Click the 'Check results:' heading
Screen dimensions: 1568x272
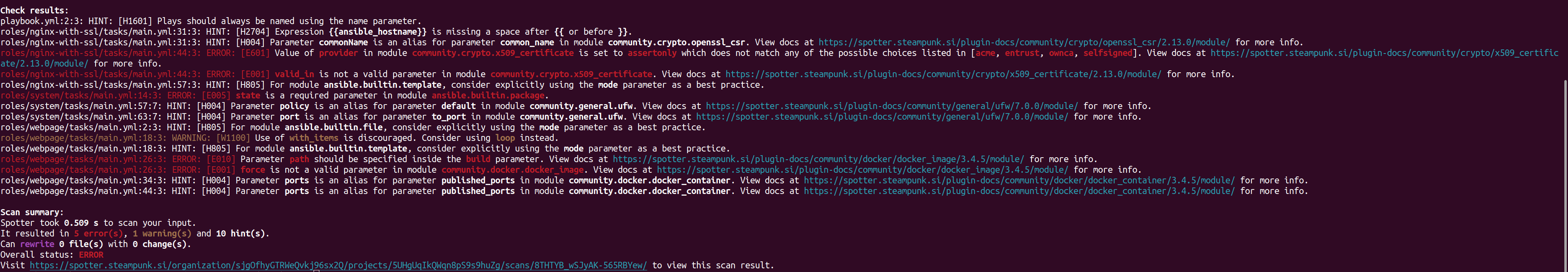click(x=35, y=10)
